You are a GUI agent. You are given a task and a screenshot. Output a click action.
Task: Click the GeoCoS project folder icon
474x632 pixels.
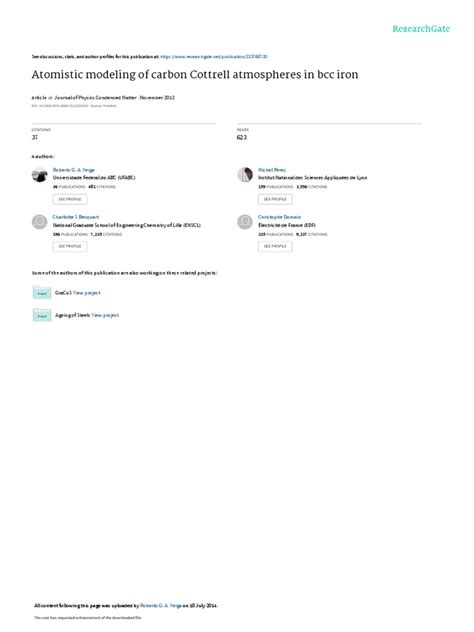[42, 292]
